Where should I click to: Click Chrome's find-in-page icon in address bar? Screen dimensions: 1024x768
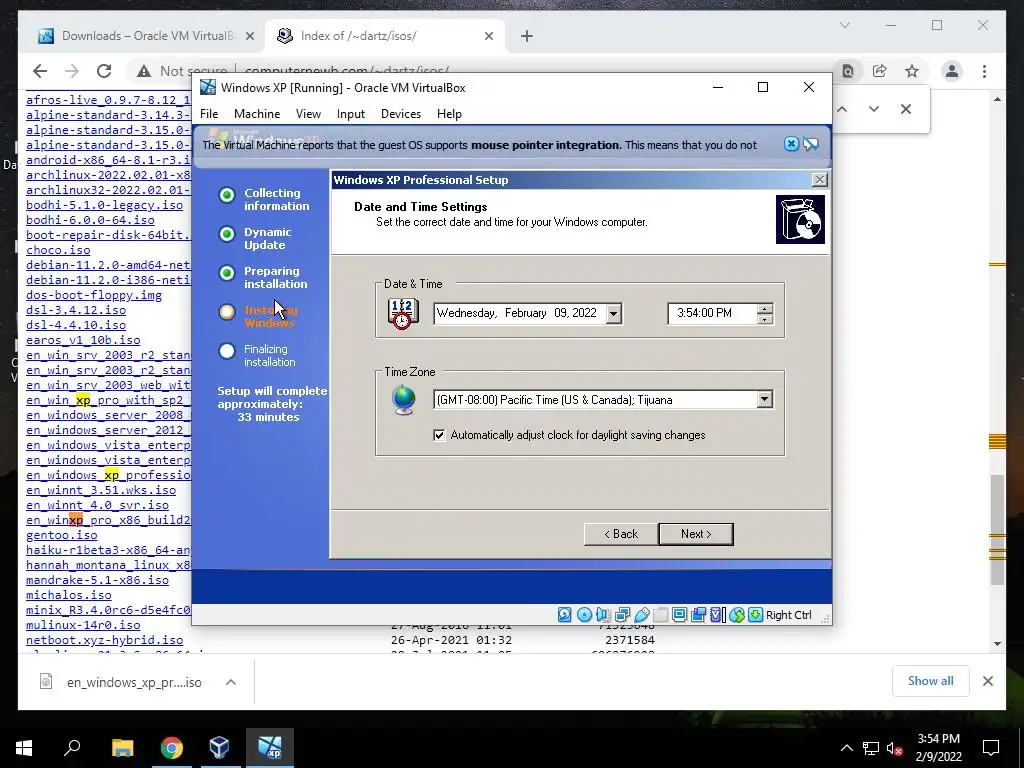coord(848,71)
